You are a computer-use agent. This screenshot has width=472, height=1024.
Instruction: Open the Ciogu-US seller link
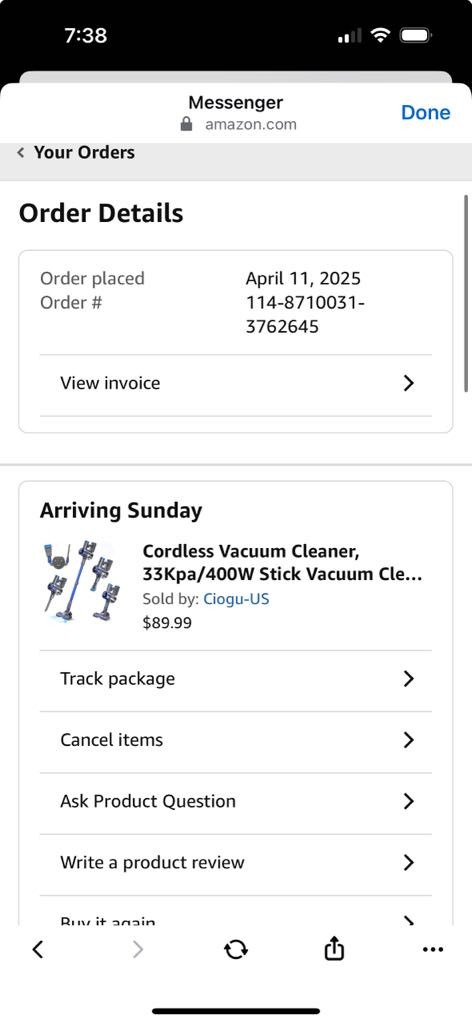236,599
